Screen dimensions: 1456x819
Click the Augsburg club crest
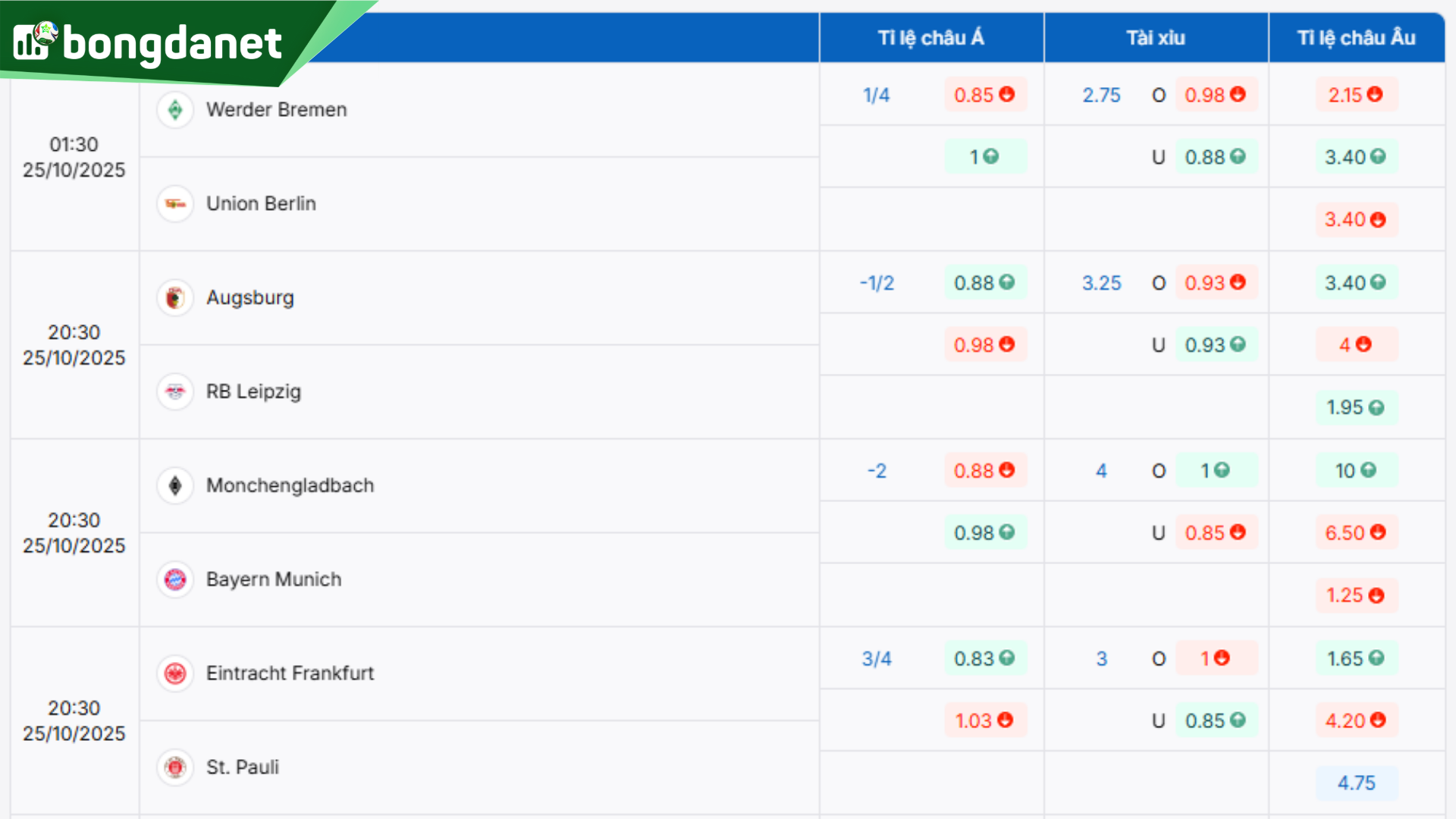pyautogui.click(x=175, y=298)
